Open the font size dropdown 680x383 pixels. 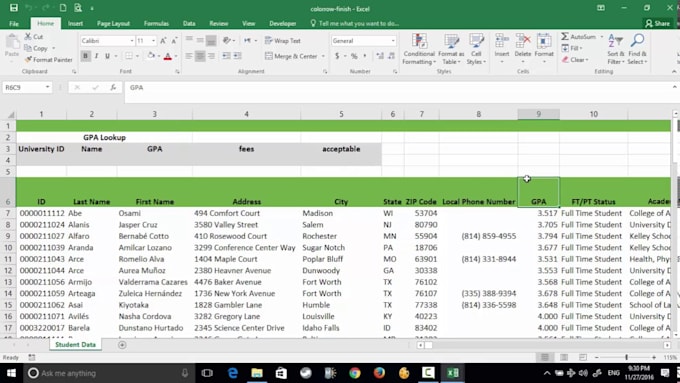pos(154,41)
